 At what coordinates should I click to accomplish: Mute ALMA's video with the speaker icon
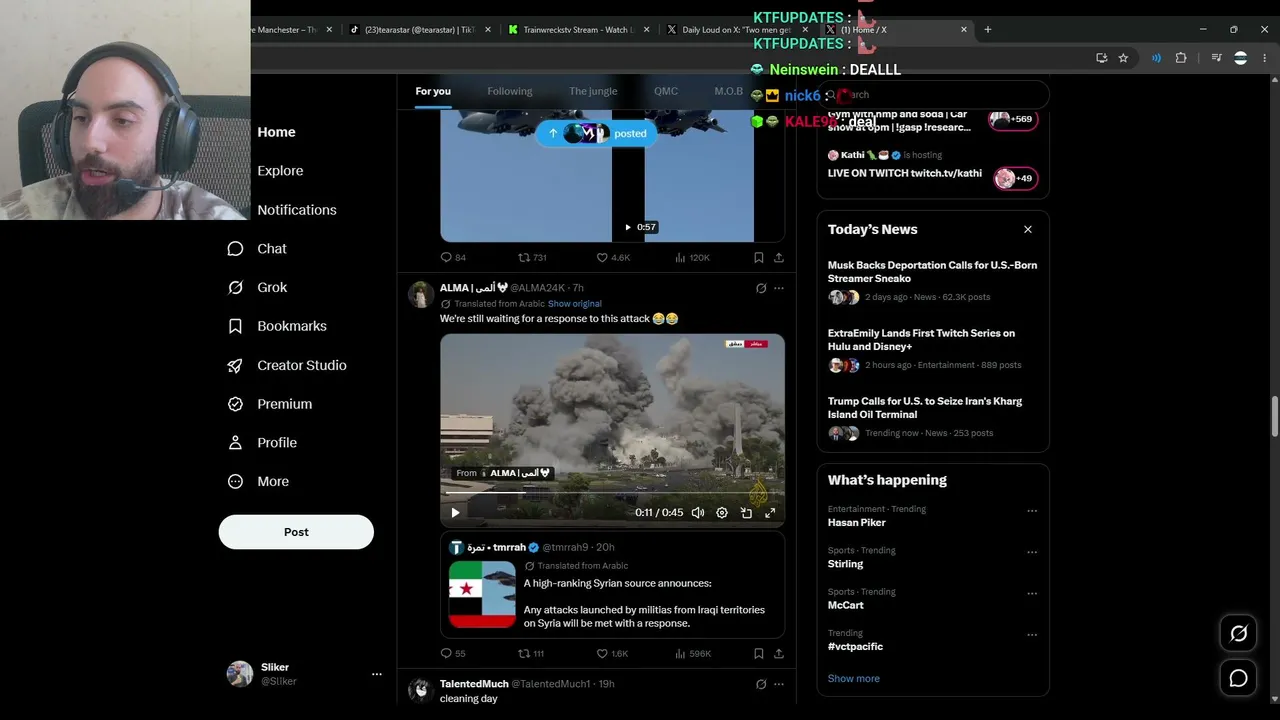coord(698,513)
